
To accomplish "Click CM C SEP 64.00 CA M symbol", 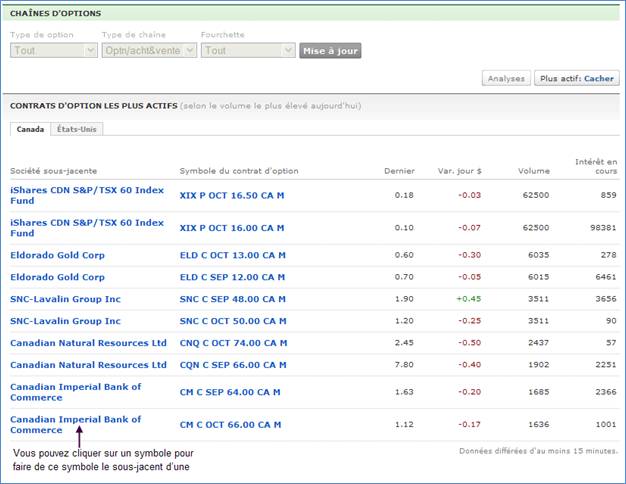I will (x=230, y=392).
